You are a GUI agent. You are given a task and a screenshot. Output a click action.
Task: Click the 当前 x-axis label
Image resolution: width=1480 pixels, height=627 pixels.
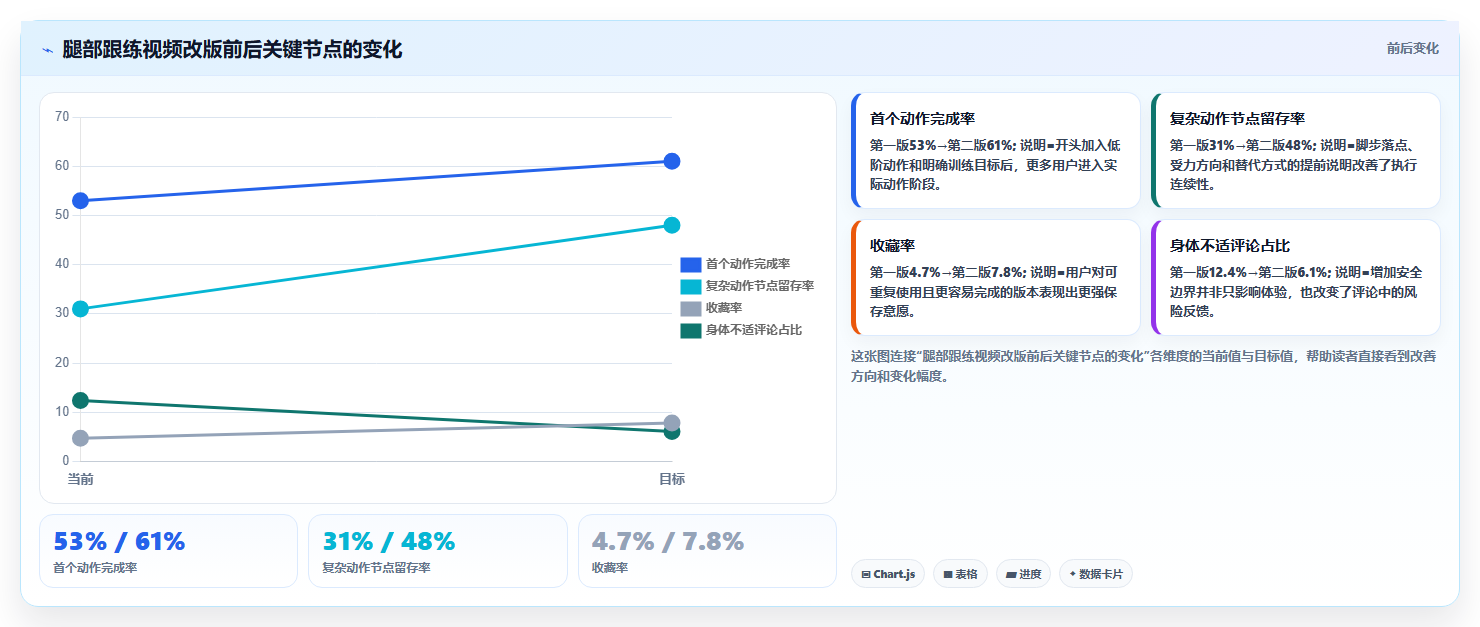tap(81, 479)
